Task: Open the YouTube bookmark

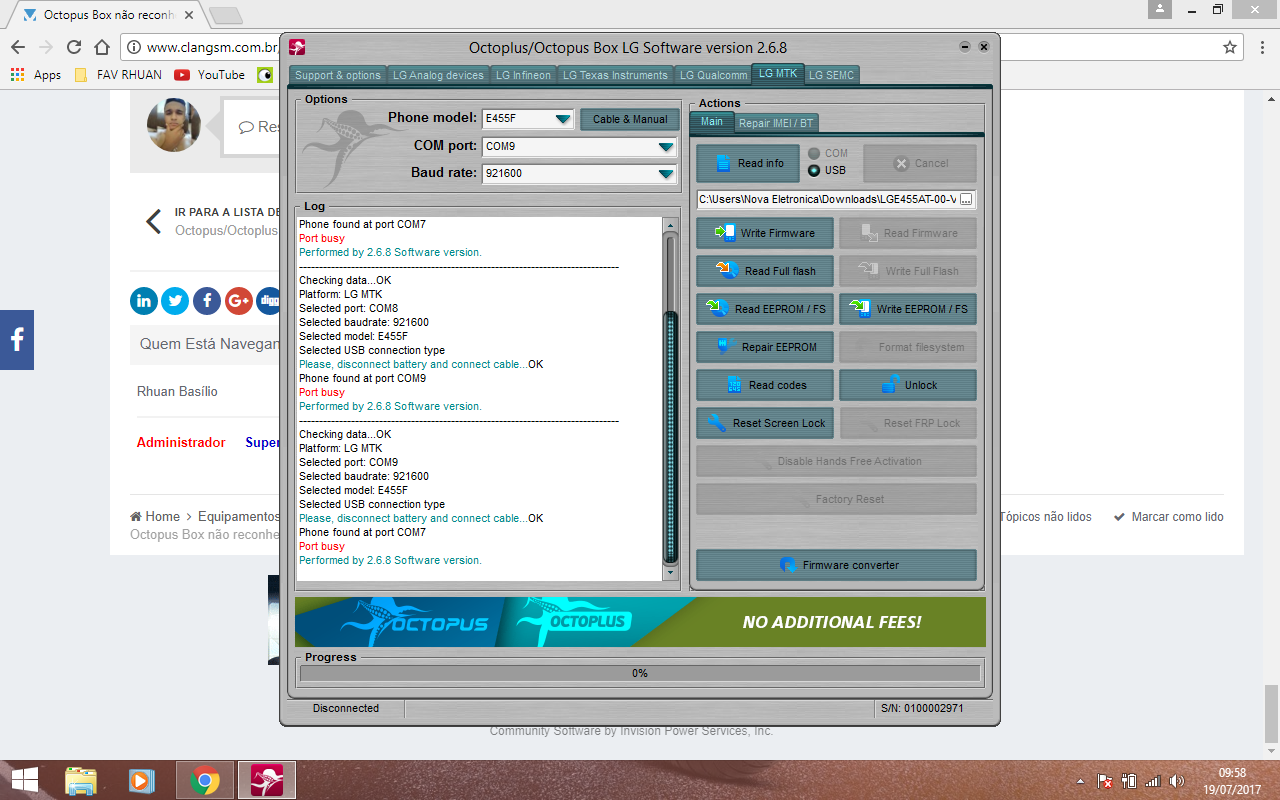Action: coord(209,75)
